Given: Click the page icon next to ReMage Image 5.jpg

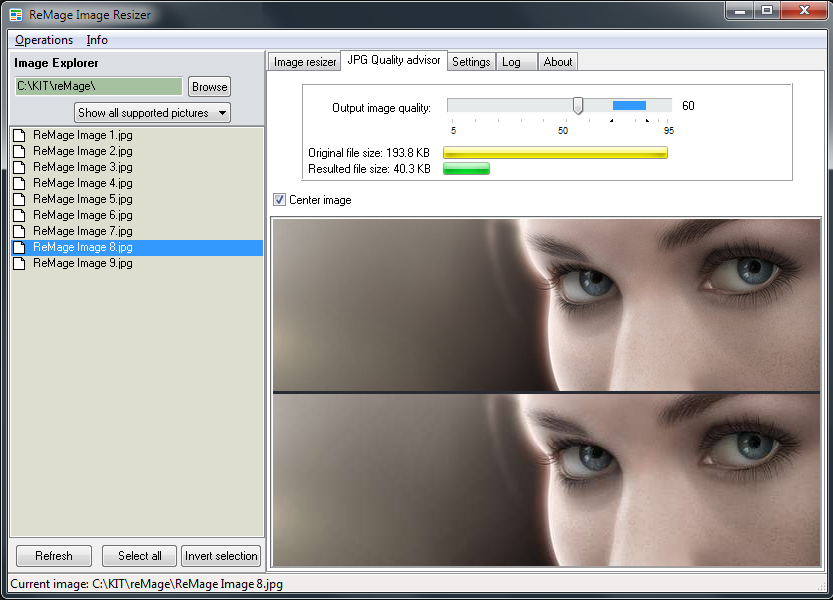Looking at the screenshot, I should pos(19,198).
